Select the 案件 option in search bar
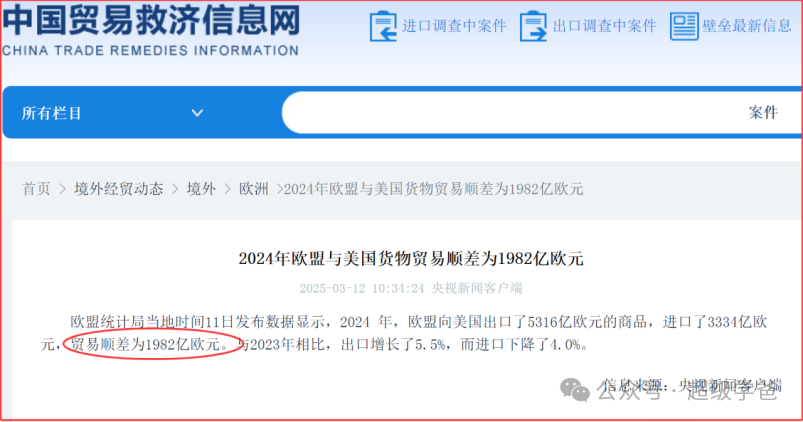 [763, 113]
